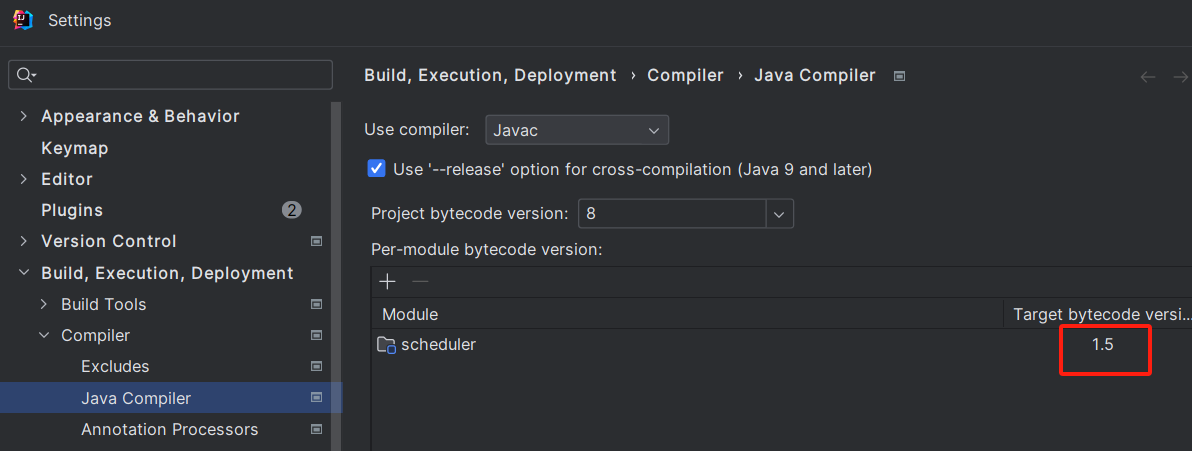Select Annotation Processors in settings tree

169,429
